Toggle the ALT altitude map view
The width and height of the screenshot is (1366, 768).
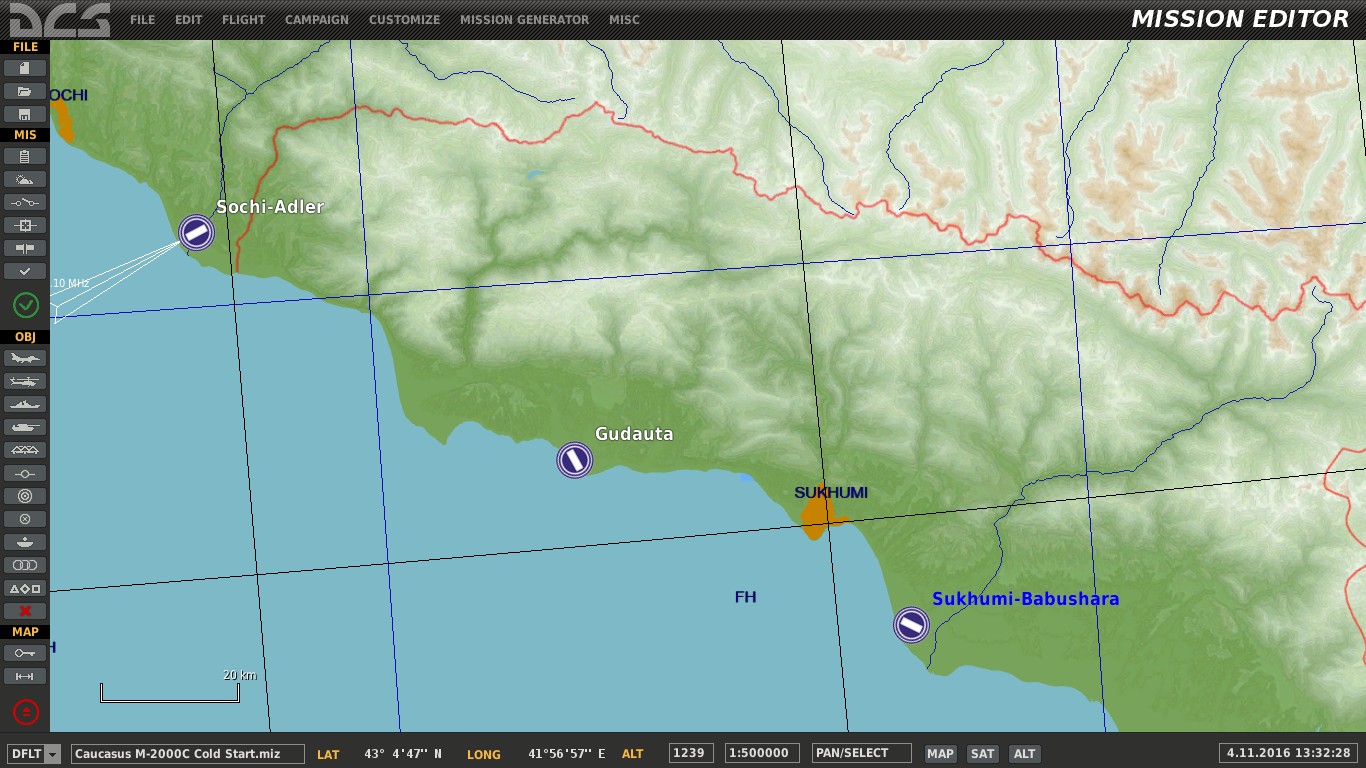coord(1024,754)
